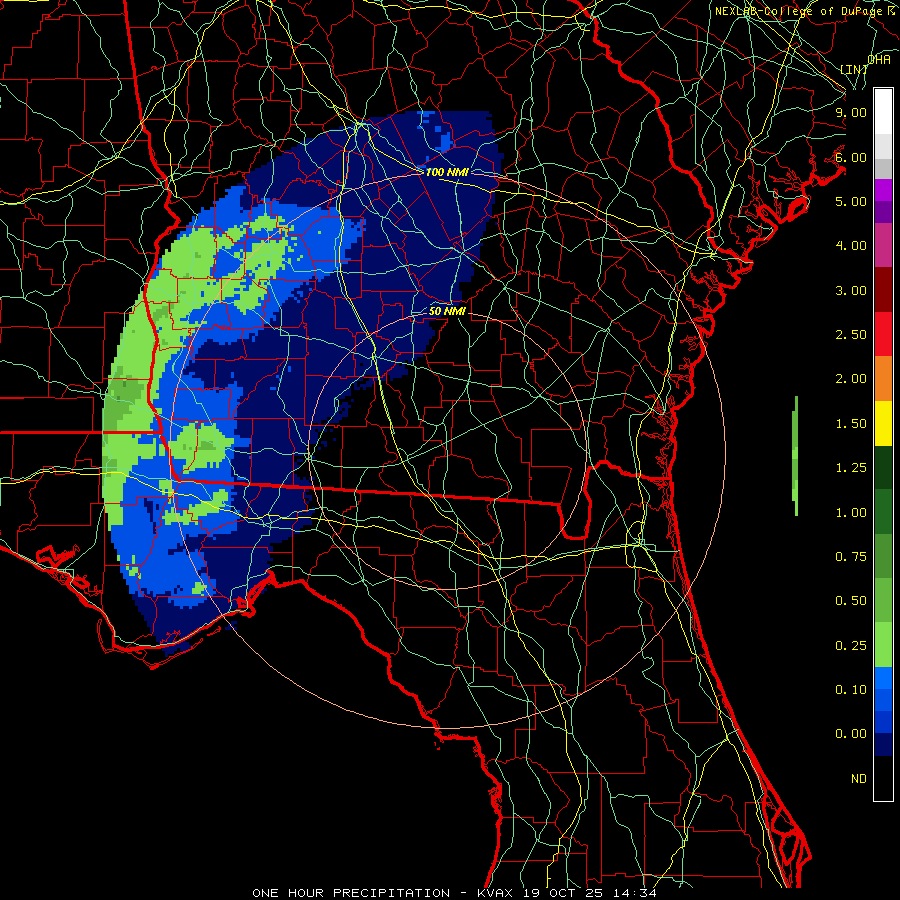Click the ONE HOUR PRECIPITATION caption text

(351, 893)
